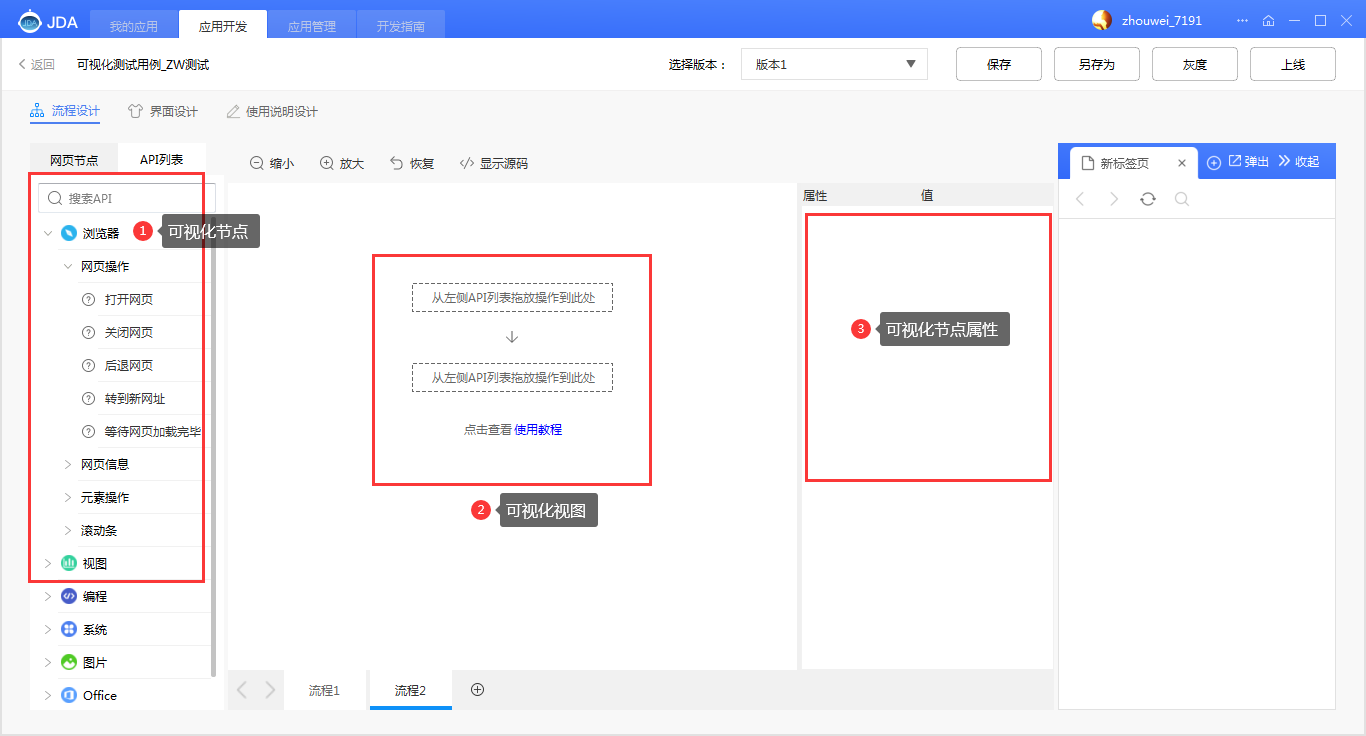Click the user avatar icon
1366x736 pixels.
pyautogui.click(x=1102, y=20)
